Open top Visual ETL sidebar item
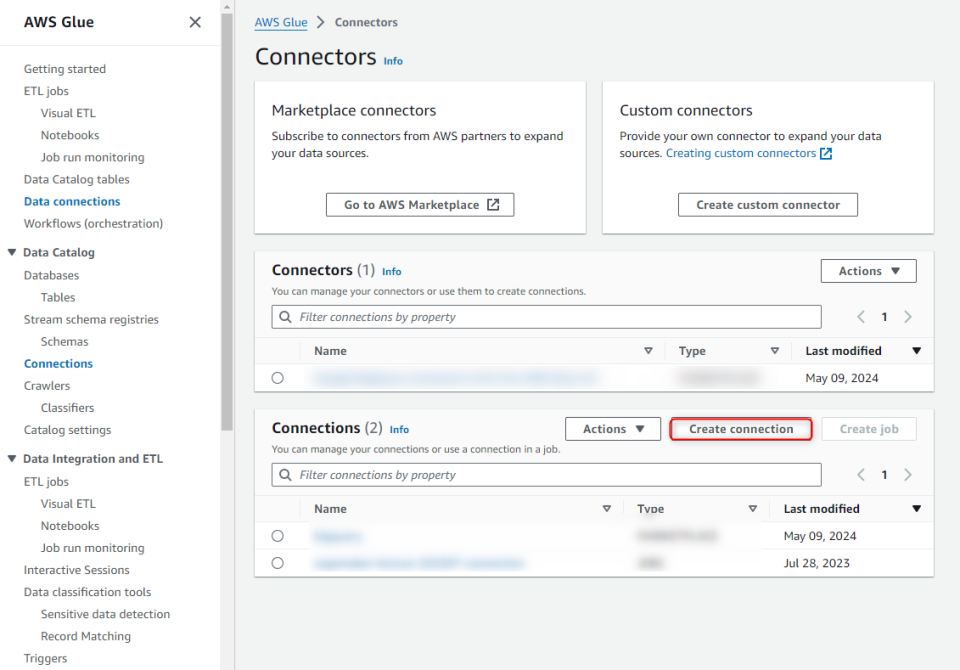 point(68,113)
